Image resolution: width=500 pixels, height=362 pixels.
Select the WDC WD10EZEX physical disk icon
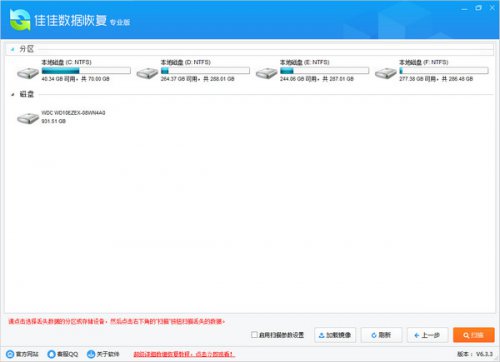(28, 118)
